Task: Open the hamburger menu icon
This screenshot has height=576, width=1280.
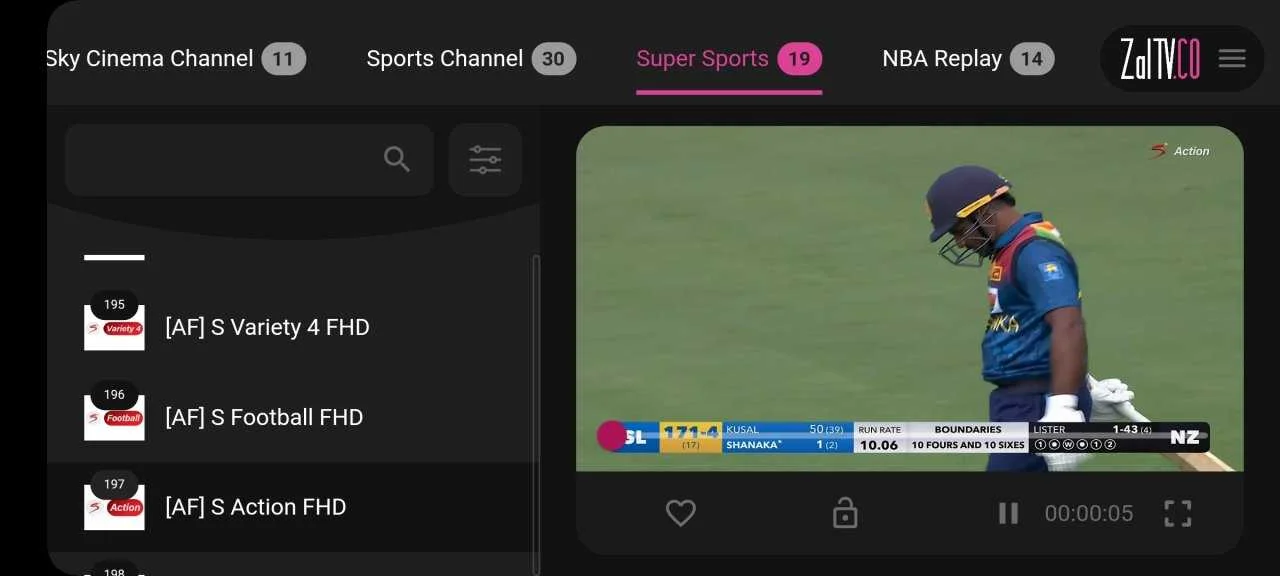Action: pos(1232,59)
